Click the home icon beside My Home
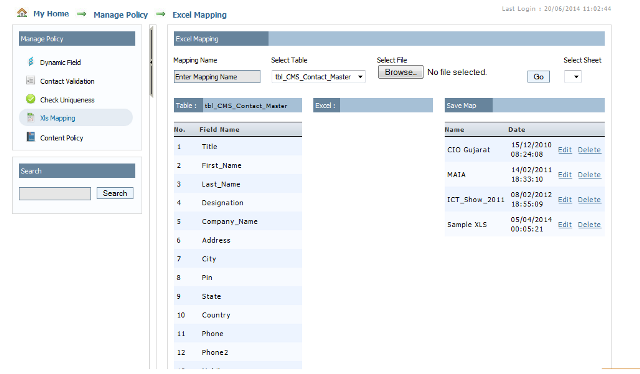Viewport: 640px width, 374px height. tap(22, 13)
